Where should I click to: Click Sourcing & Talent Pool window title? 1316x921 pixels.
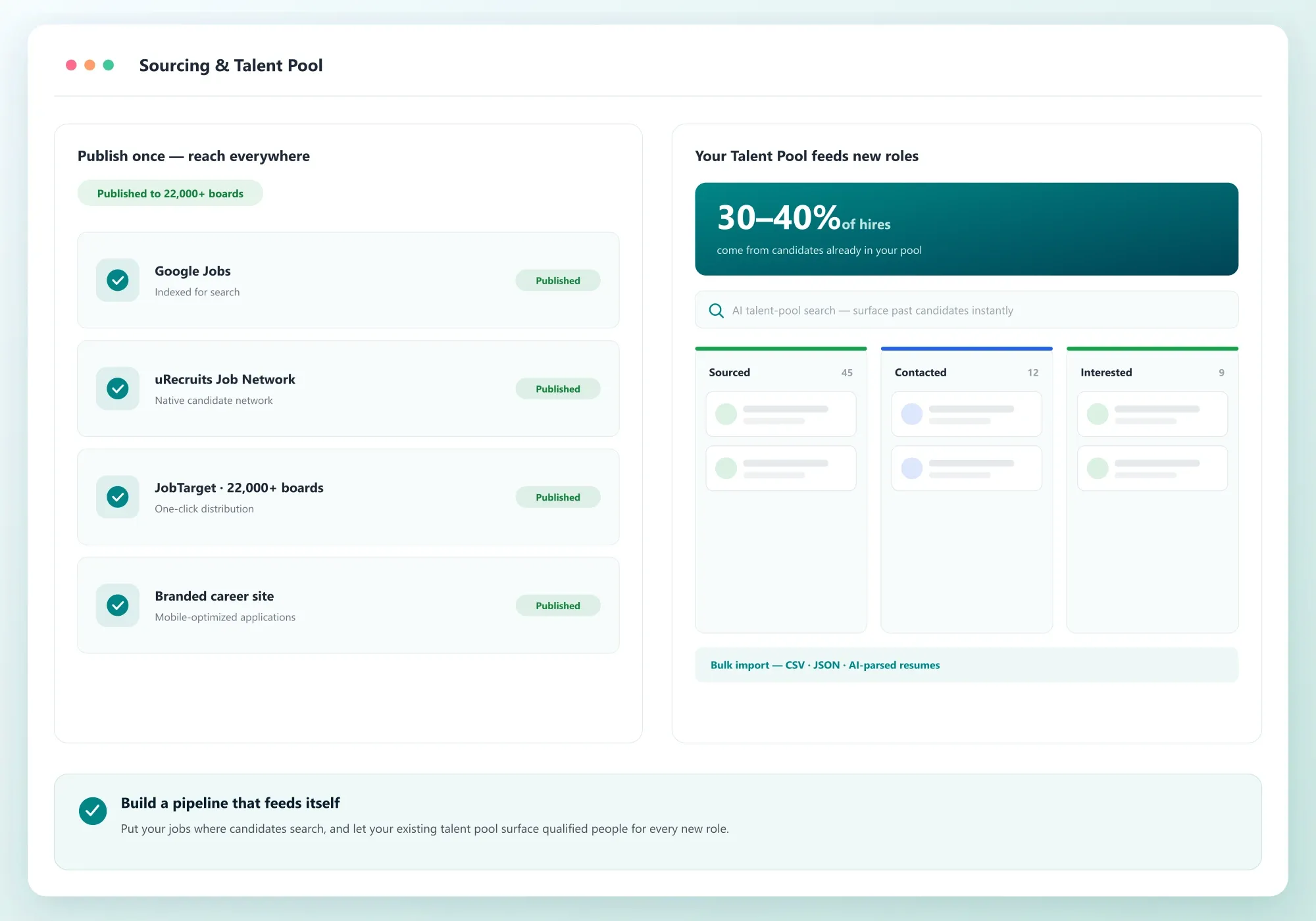(x=231, y=66)
